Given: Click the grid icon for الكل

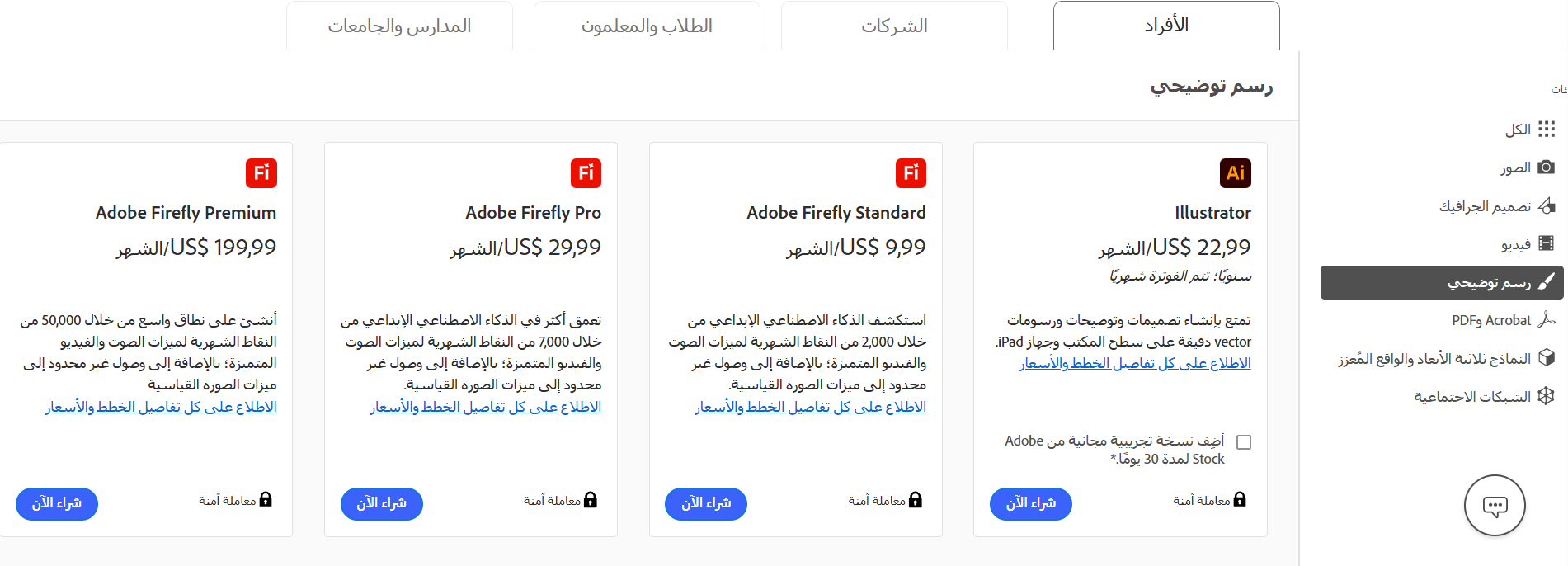Looking at the screenshot, I should click(x=1546, y=130).
